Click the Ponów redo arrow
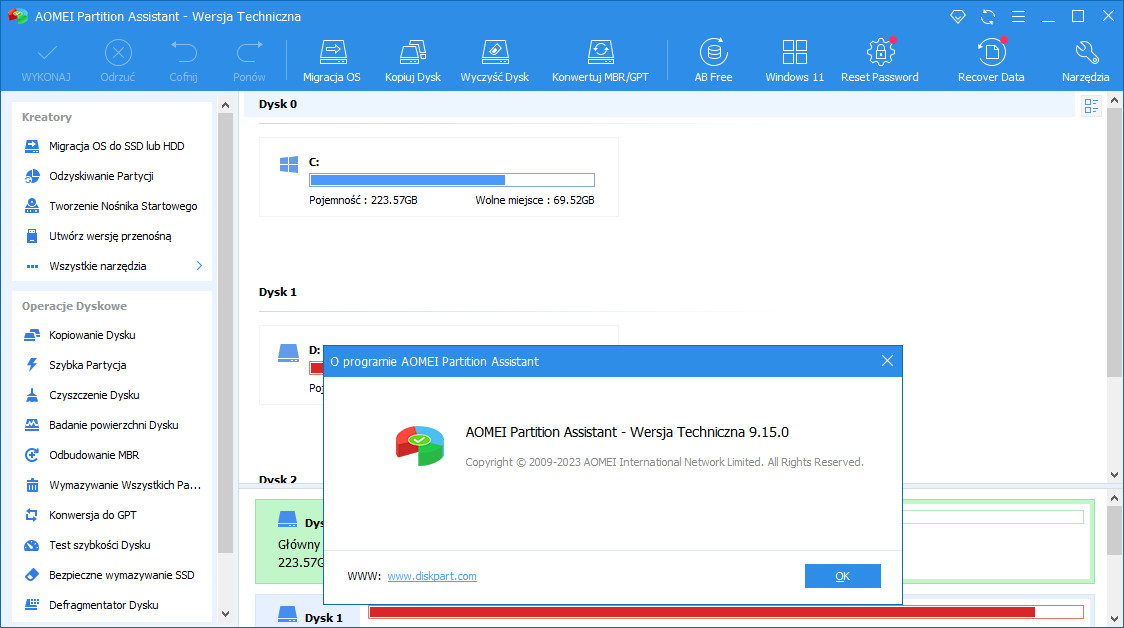 click(249, 53)
